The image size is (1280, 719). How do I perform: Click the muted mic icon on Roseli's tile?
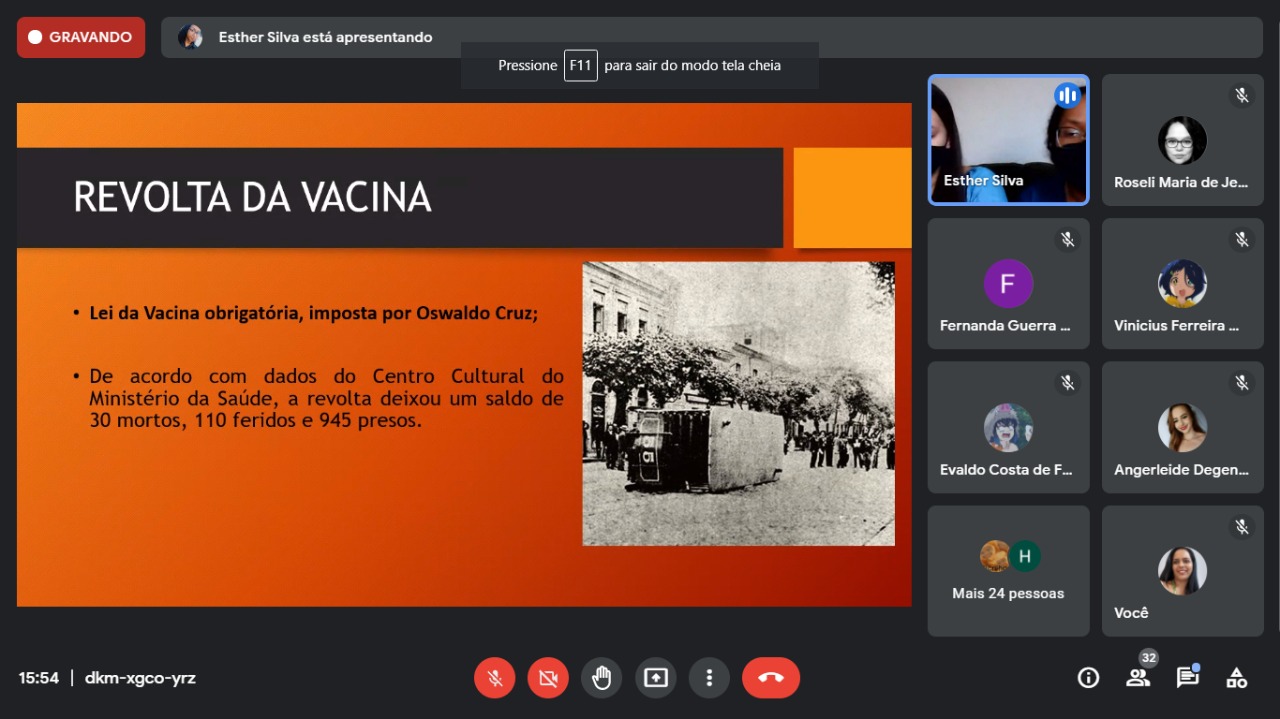coord(1242,96)
